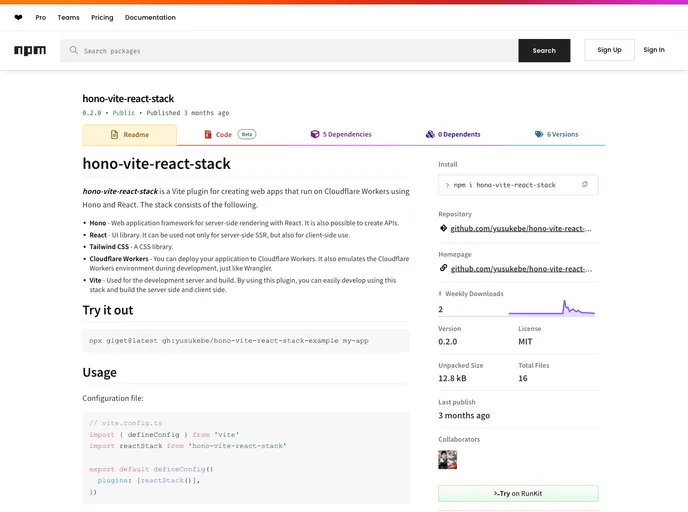688x512 pixels.
Task: Click the weekly downloads count 2
Action: click(441, 309)
